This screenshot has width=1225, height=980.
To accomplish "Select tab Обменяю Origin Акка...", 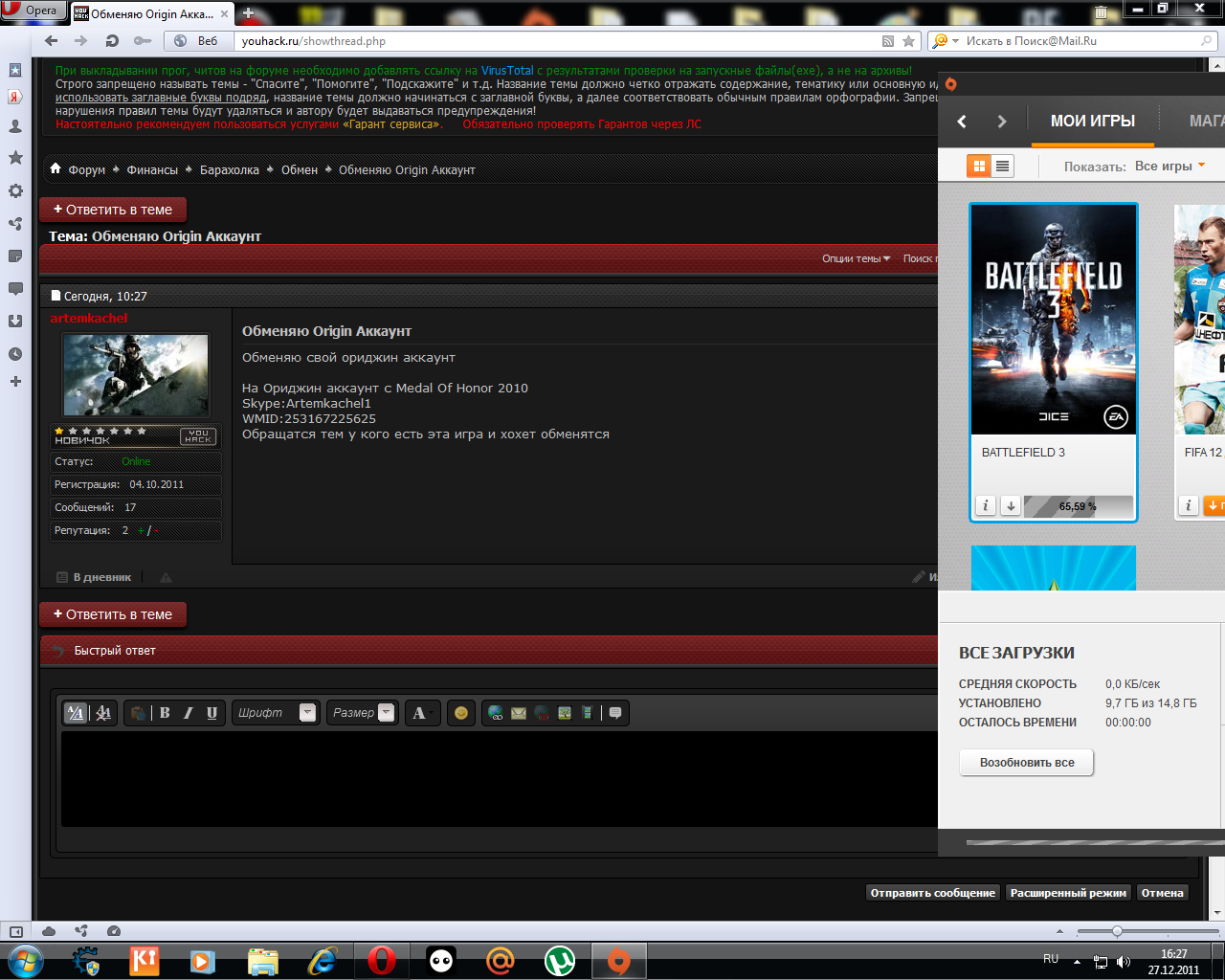I will click(152, 14).
